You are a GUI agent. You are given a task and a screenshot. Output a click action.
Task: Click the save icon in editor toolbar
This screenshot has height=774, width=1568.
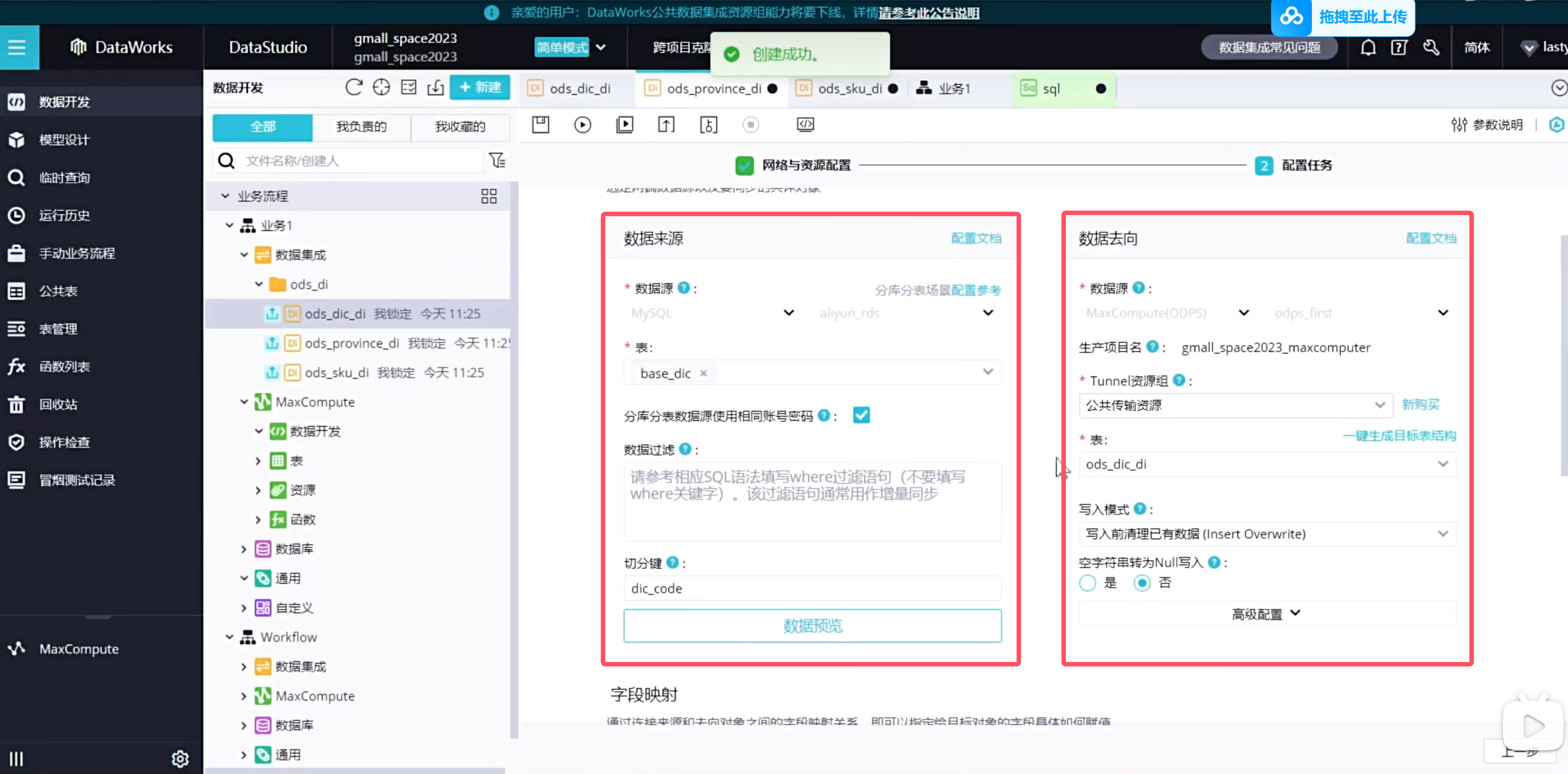point(540,125)
